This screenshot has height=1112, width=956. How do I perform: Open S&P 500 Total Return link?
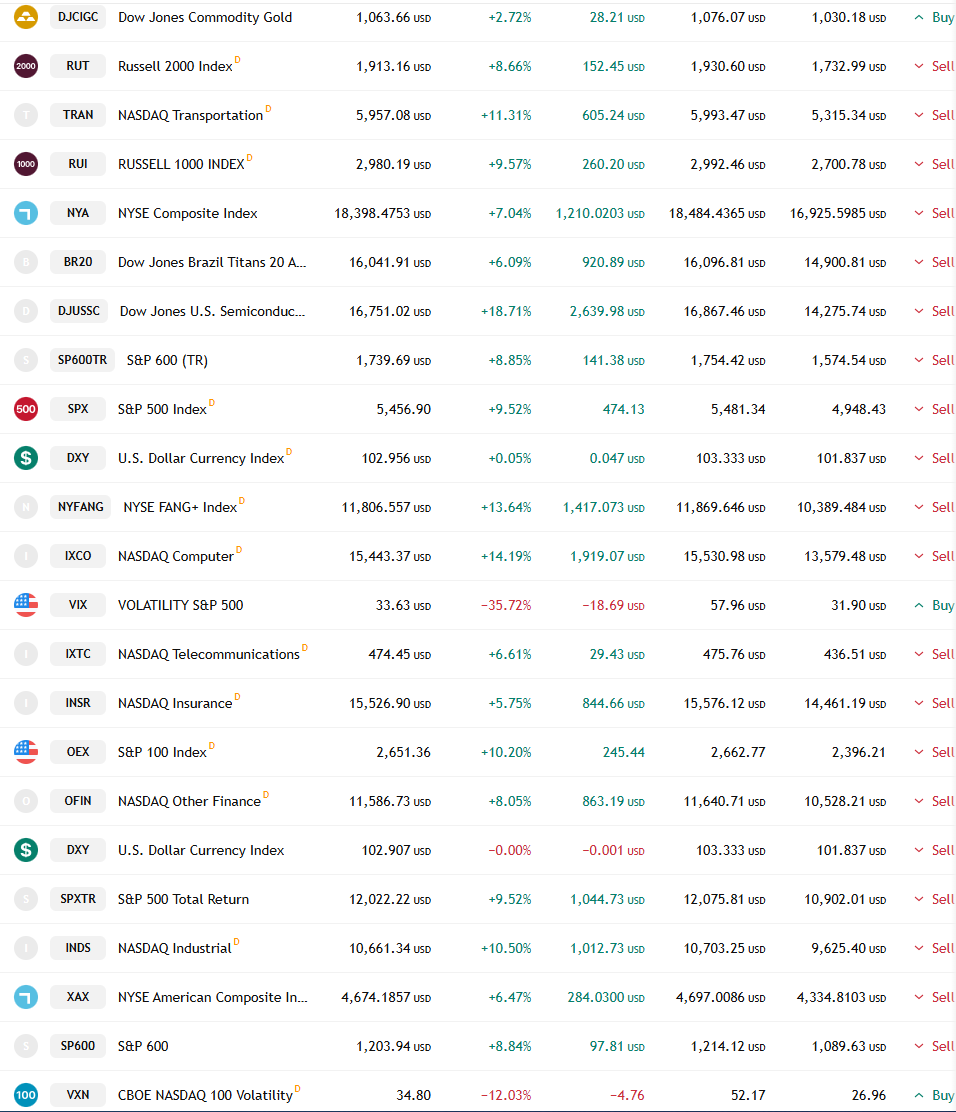[x=183, y=899]
